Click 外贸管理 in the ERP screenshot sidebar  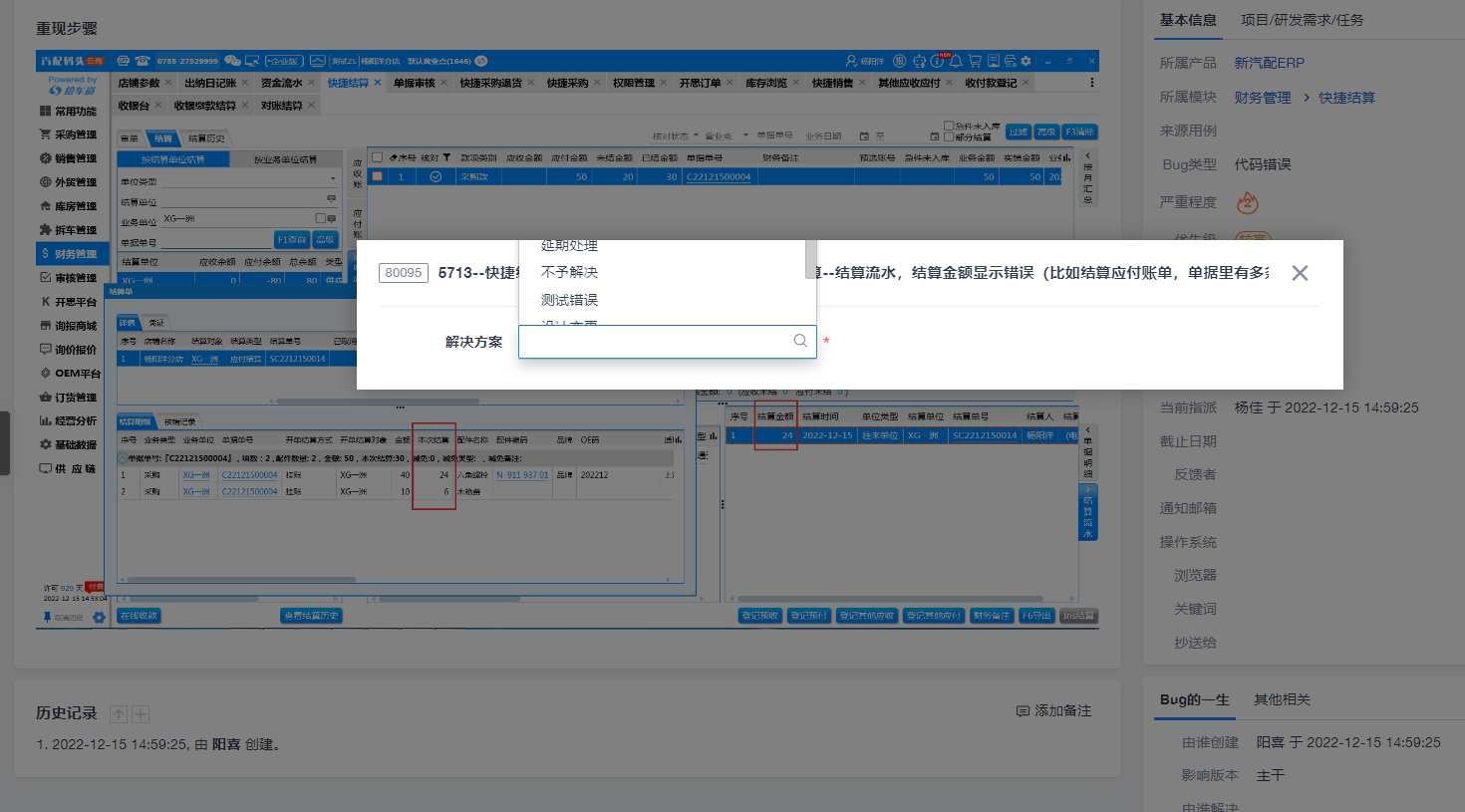click(69, 182)
